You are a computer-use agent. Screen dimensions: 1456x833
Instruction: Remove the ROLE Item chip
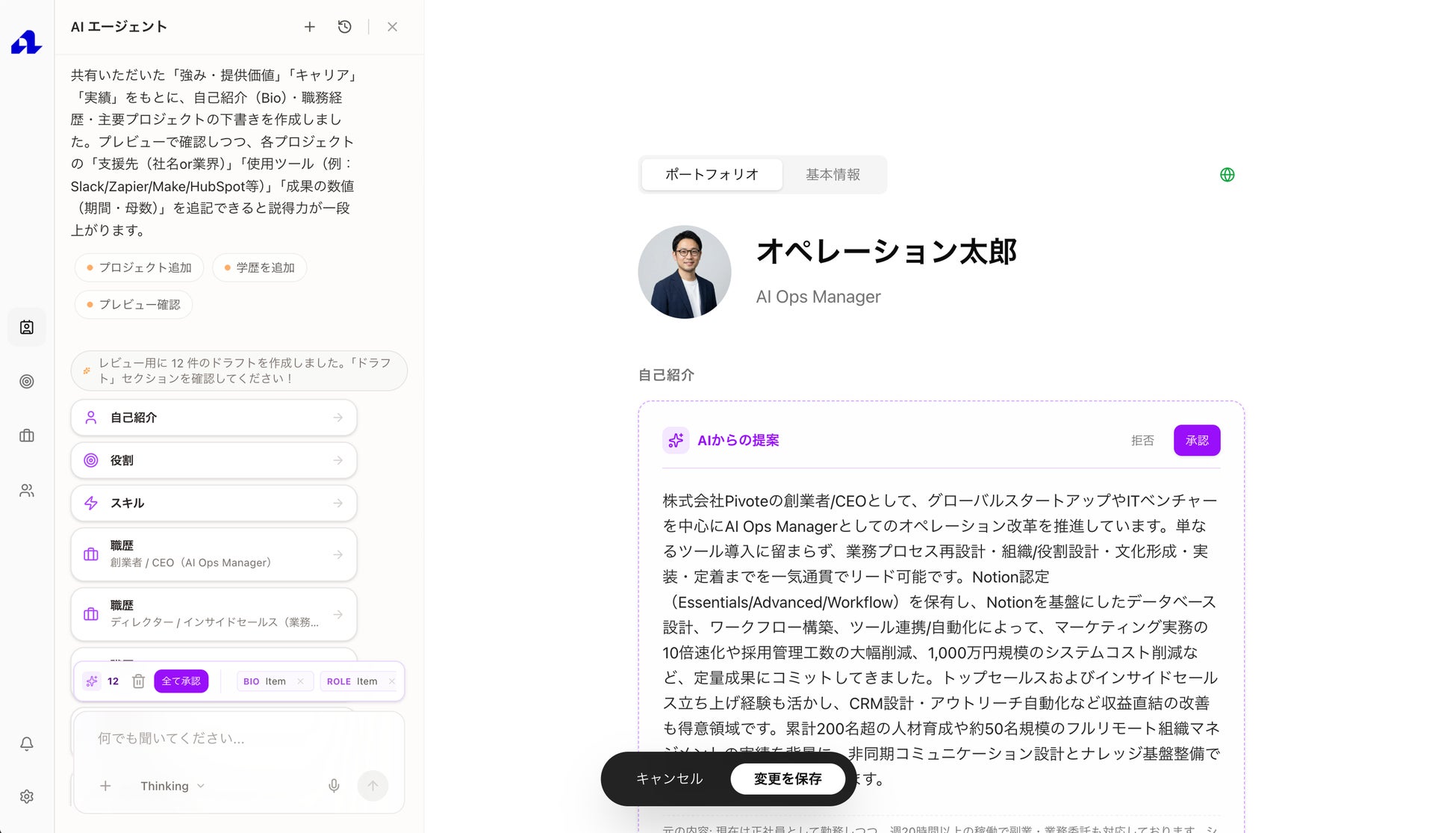click(391, 681)
